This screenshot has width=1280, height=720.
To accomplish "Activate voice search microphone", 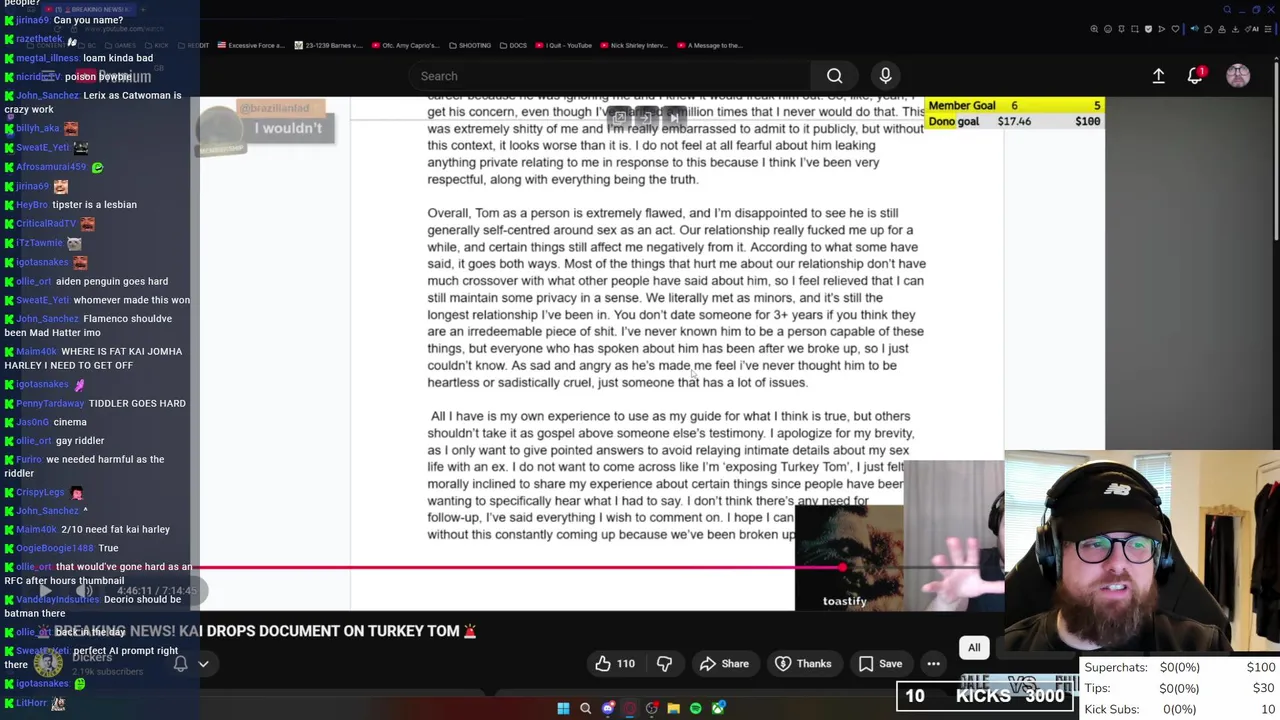I will (885, 76).
